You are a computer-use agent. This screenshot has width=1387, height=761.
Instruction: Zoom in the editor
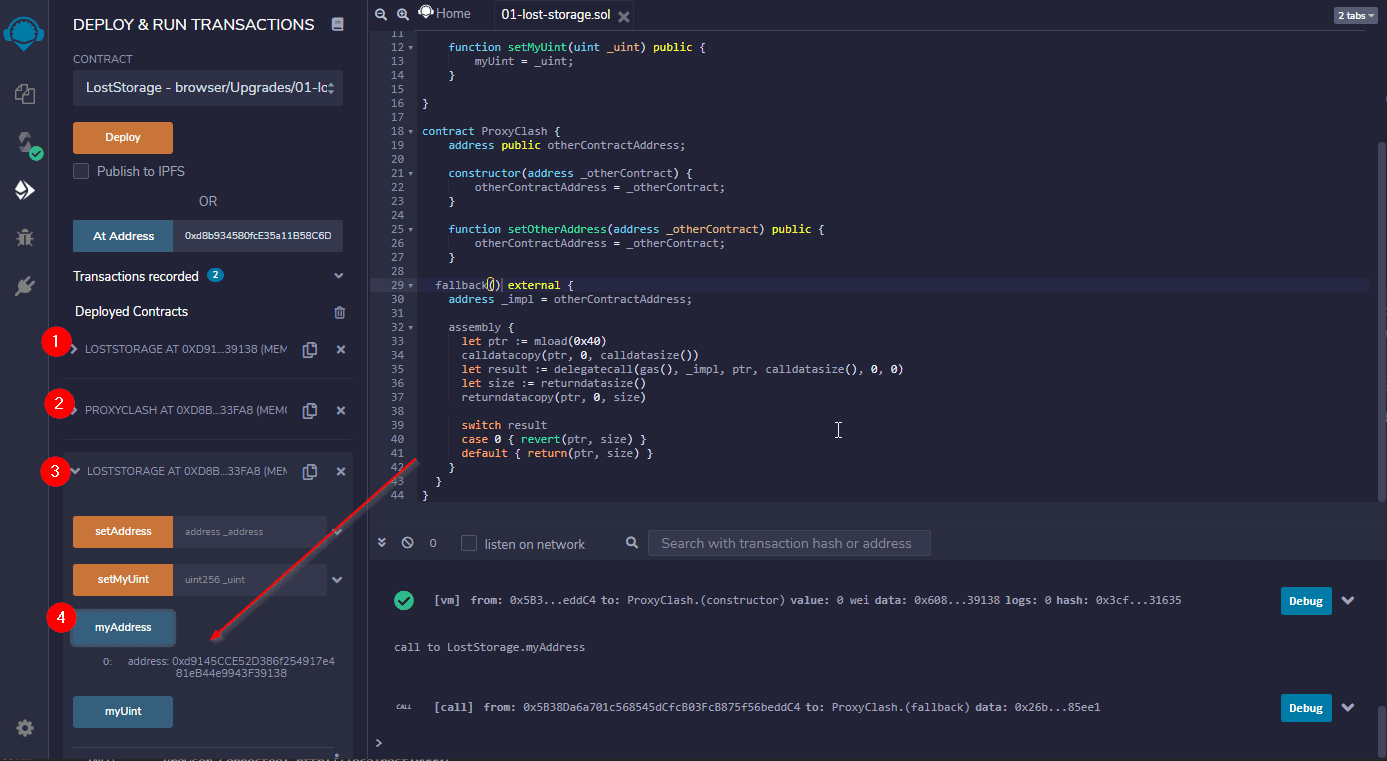click(403, 14)
